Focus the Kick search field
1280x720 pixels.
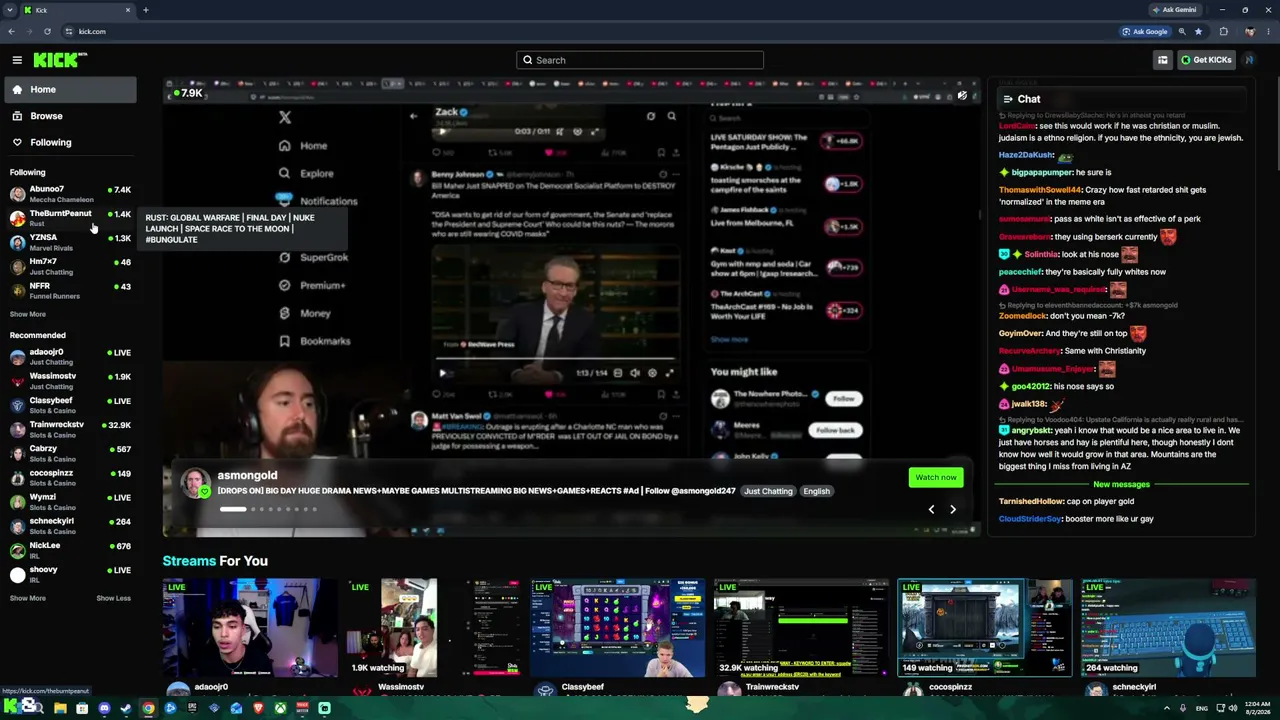(640, 60)
